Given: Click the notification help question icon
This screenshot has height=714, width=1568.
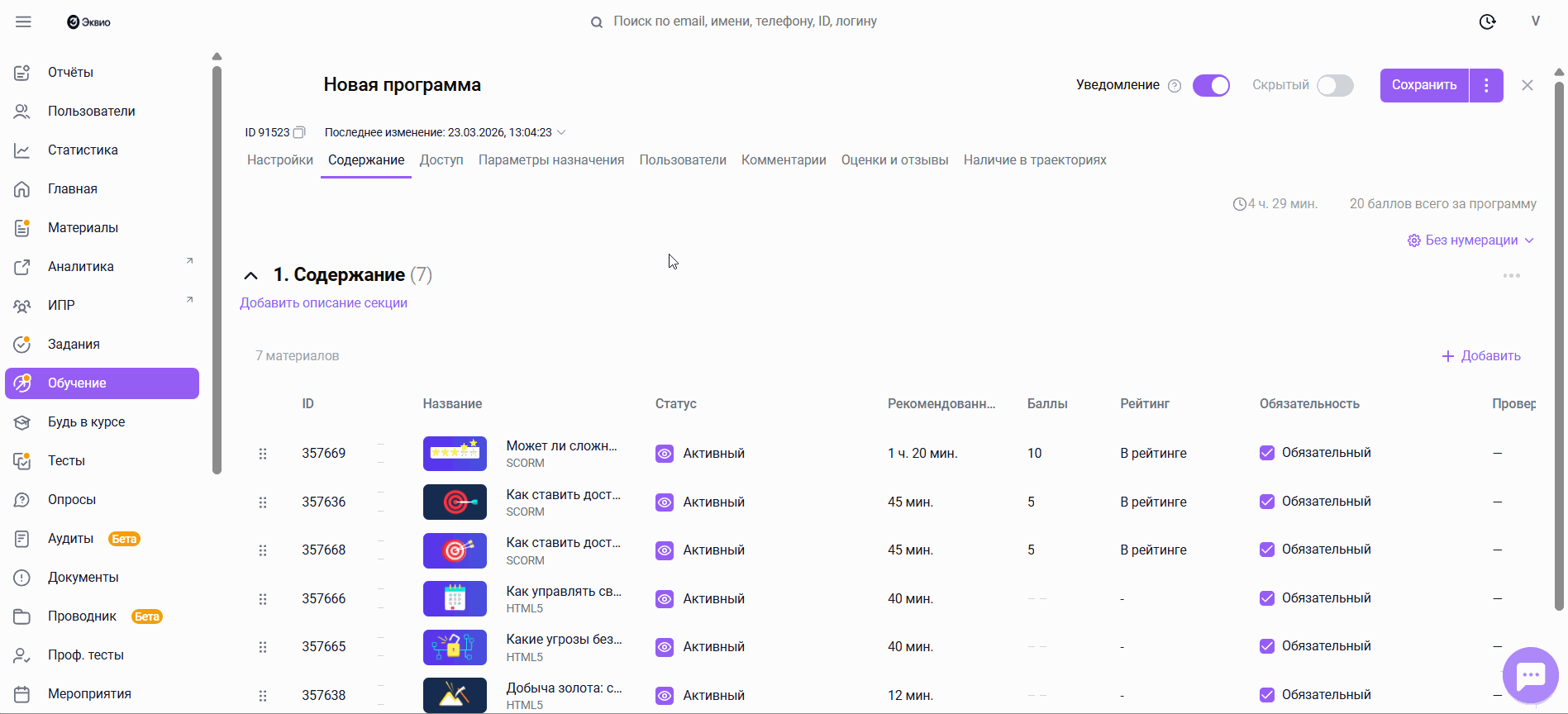Looking at the screenshot, I should [1175, 86].
